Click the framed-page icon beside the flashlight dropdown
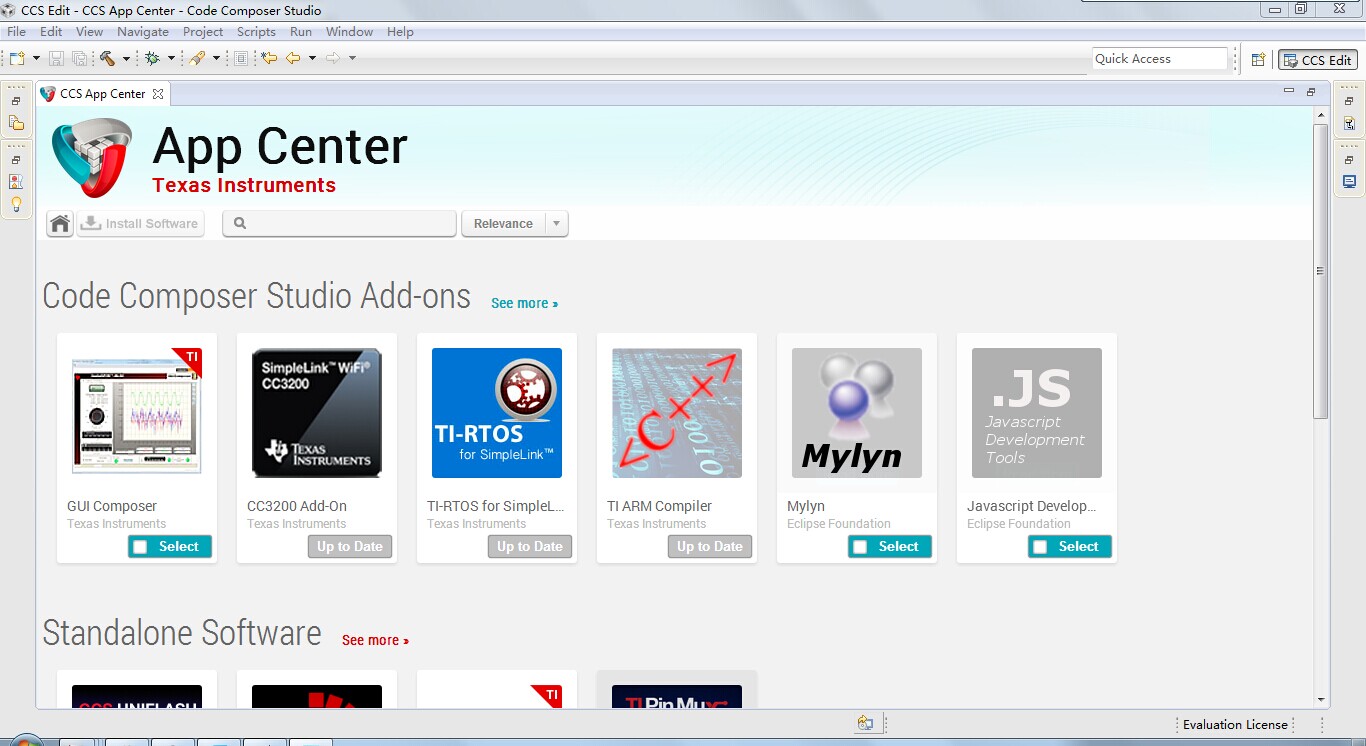Viewport: 1366px width, 746px height. [240, 58]
